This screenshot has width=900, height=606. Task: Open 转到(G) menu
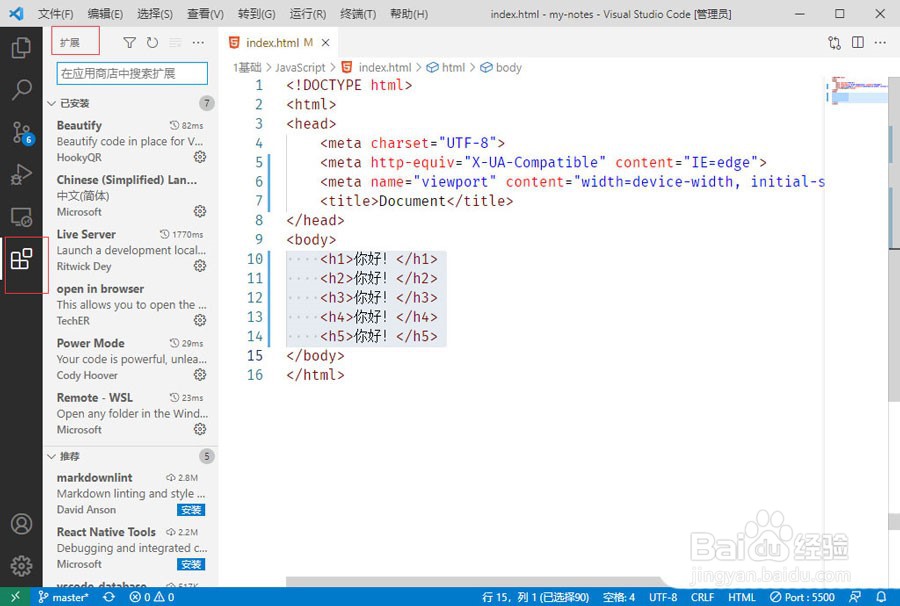pyautogui.click(x=257, y=14)
